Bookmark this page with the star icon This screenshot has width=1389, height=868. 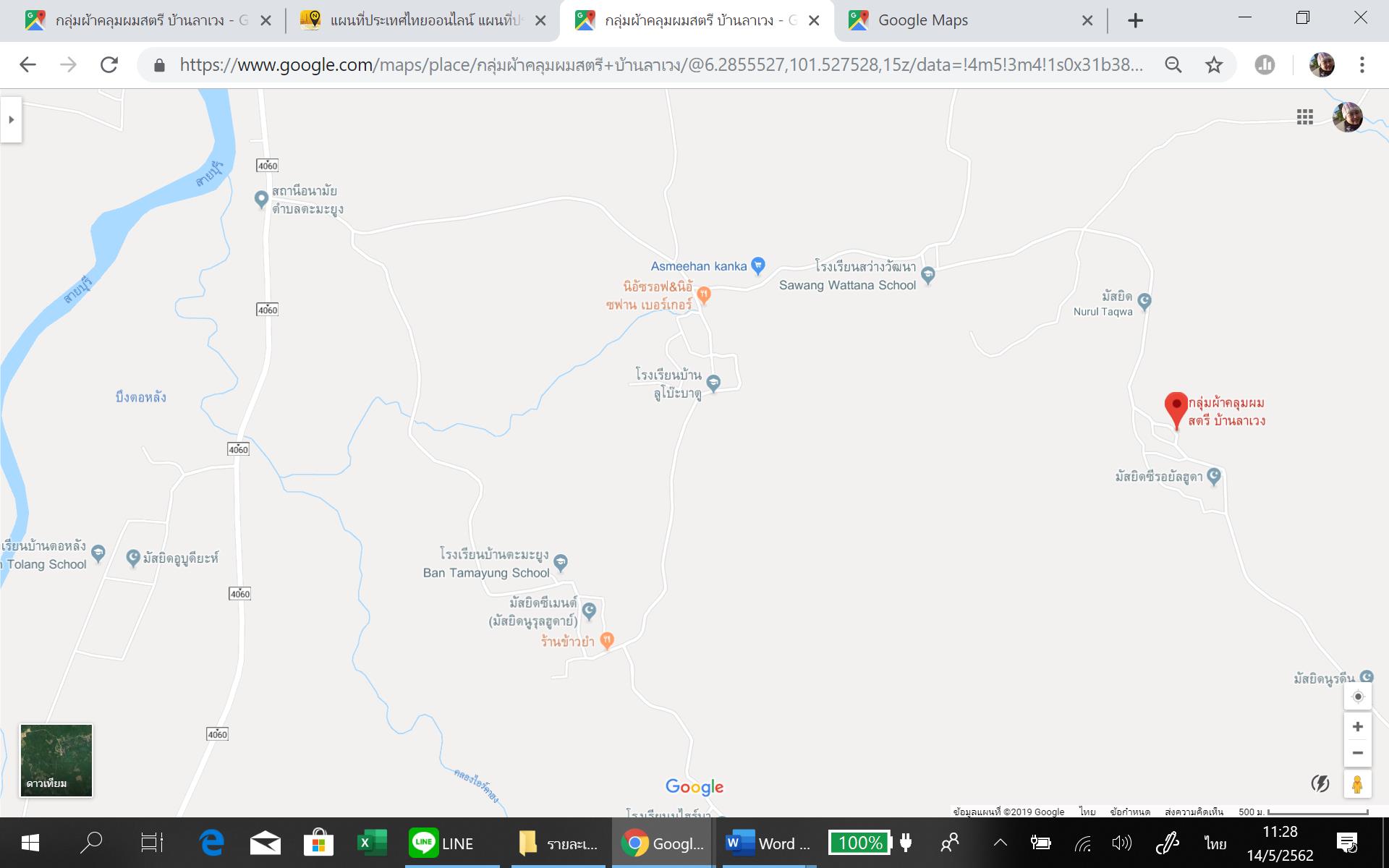(1214, 65)
